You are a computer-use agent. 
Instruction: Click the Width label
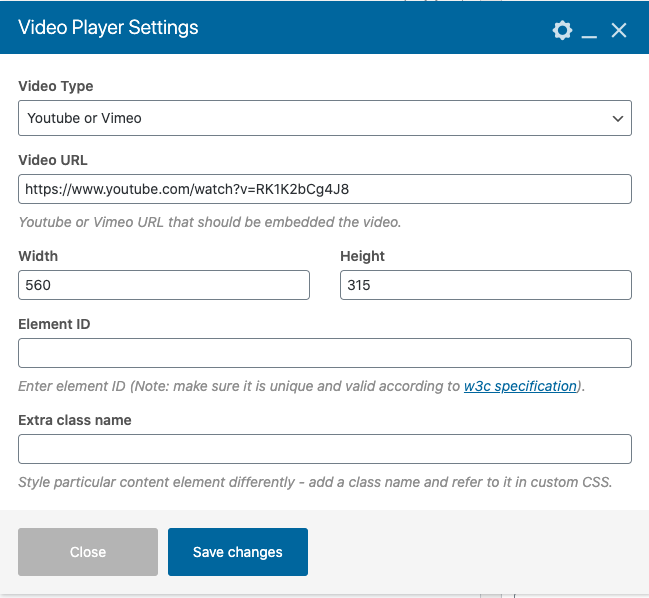tap(38, 256)
